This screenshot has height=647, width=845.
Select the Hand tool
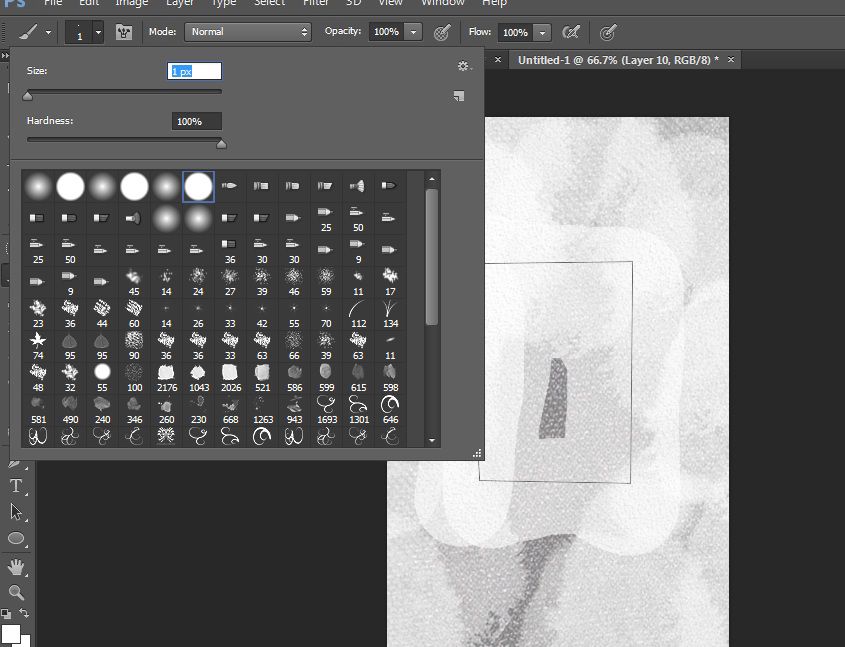click(x=16, y=567)
